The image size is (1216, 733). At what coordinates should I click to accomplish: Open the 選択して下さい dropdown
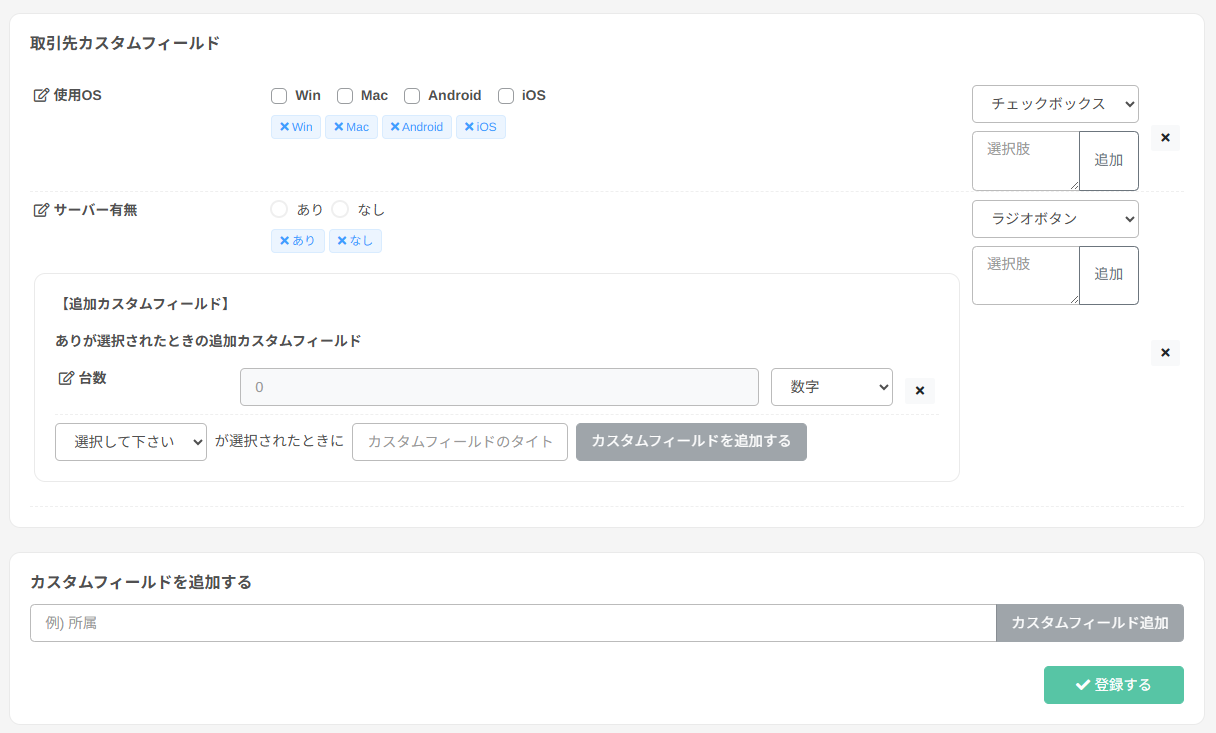(131, 442)
